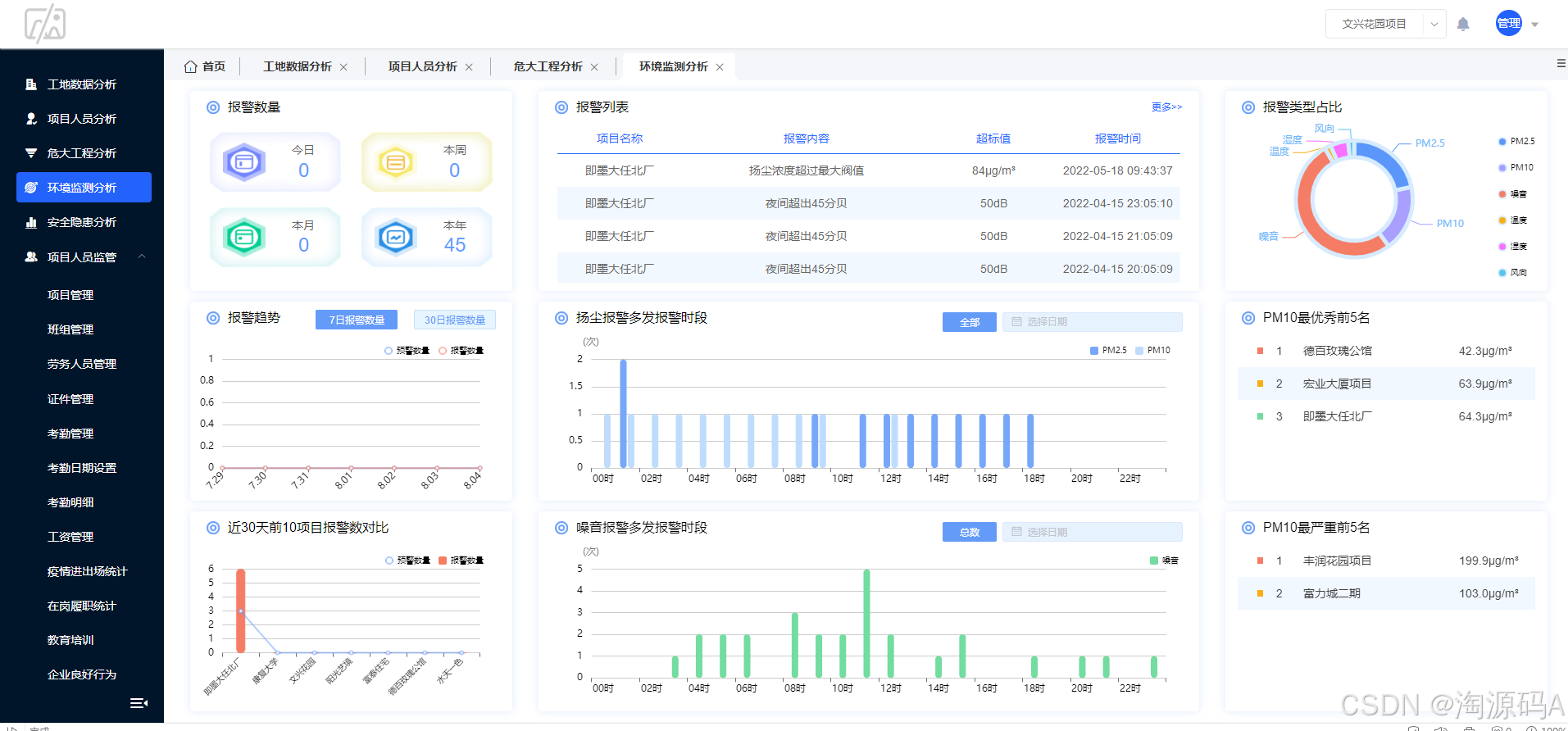Open tab options menu at right edge
The height and width of the screenshot is (731, 1568).
tap(1561, 63)
